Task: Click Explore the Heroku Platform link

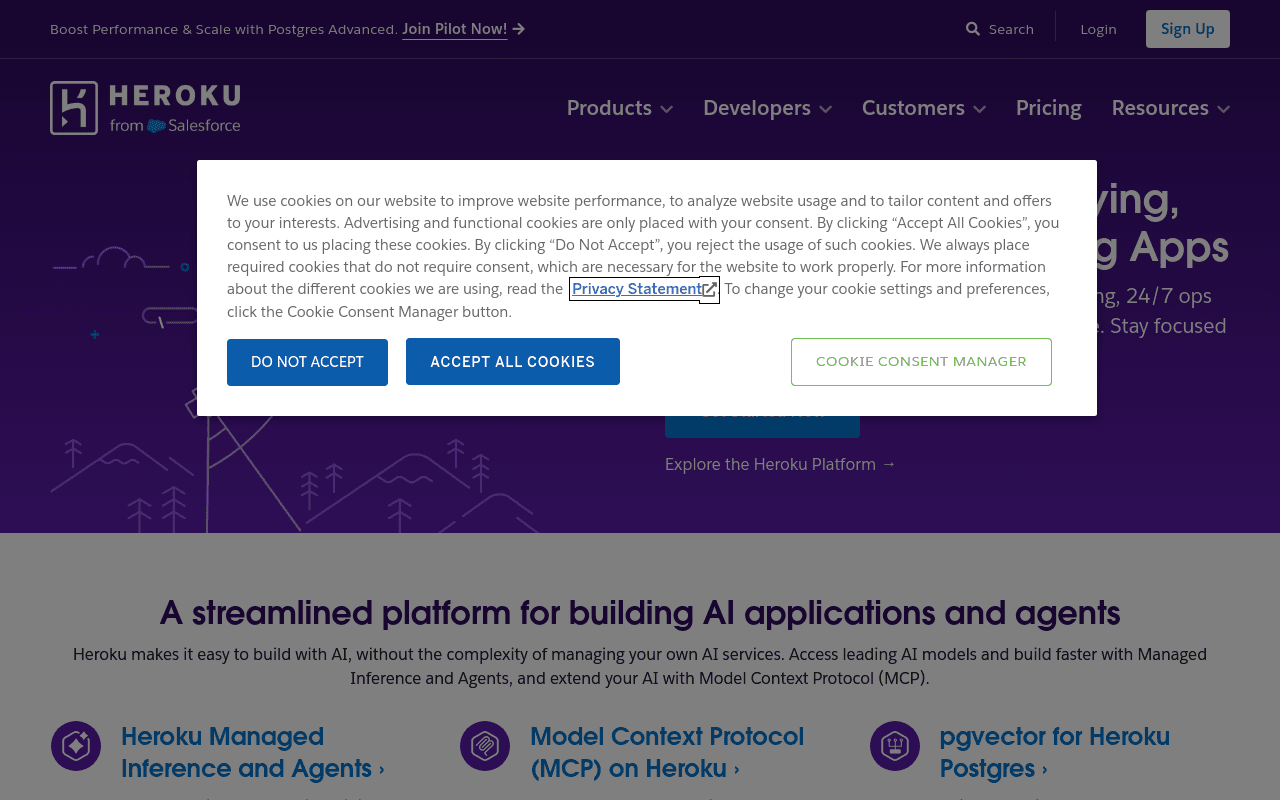Action: [x=780, y=464]
